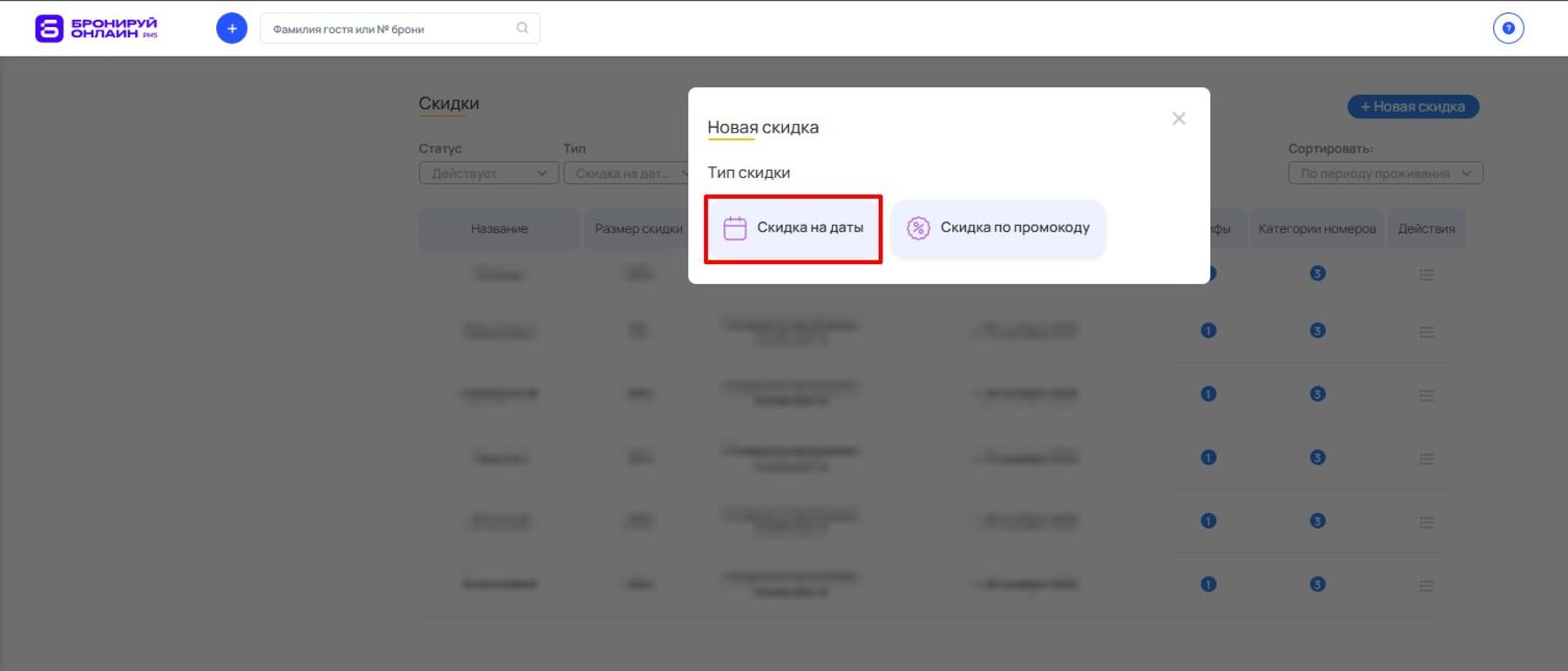Click the search magnifier icon
The width and height of the screenshot is (1568, 671).
coord(522,28)
